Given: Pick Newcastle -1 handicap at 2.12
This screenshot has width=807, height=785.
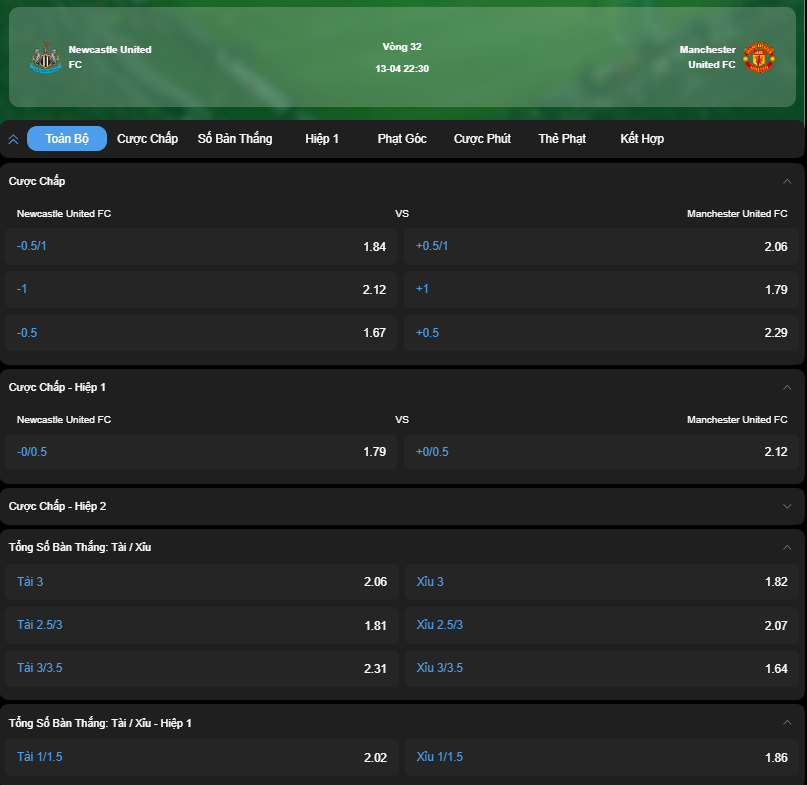Looking at the screenshot, I should coord(201,289).
